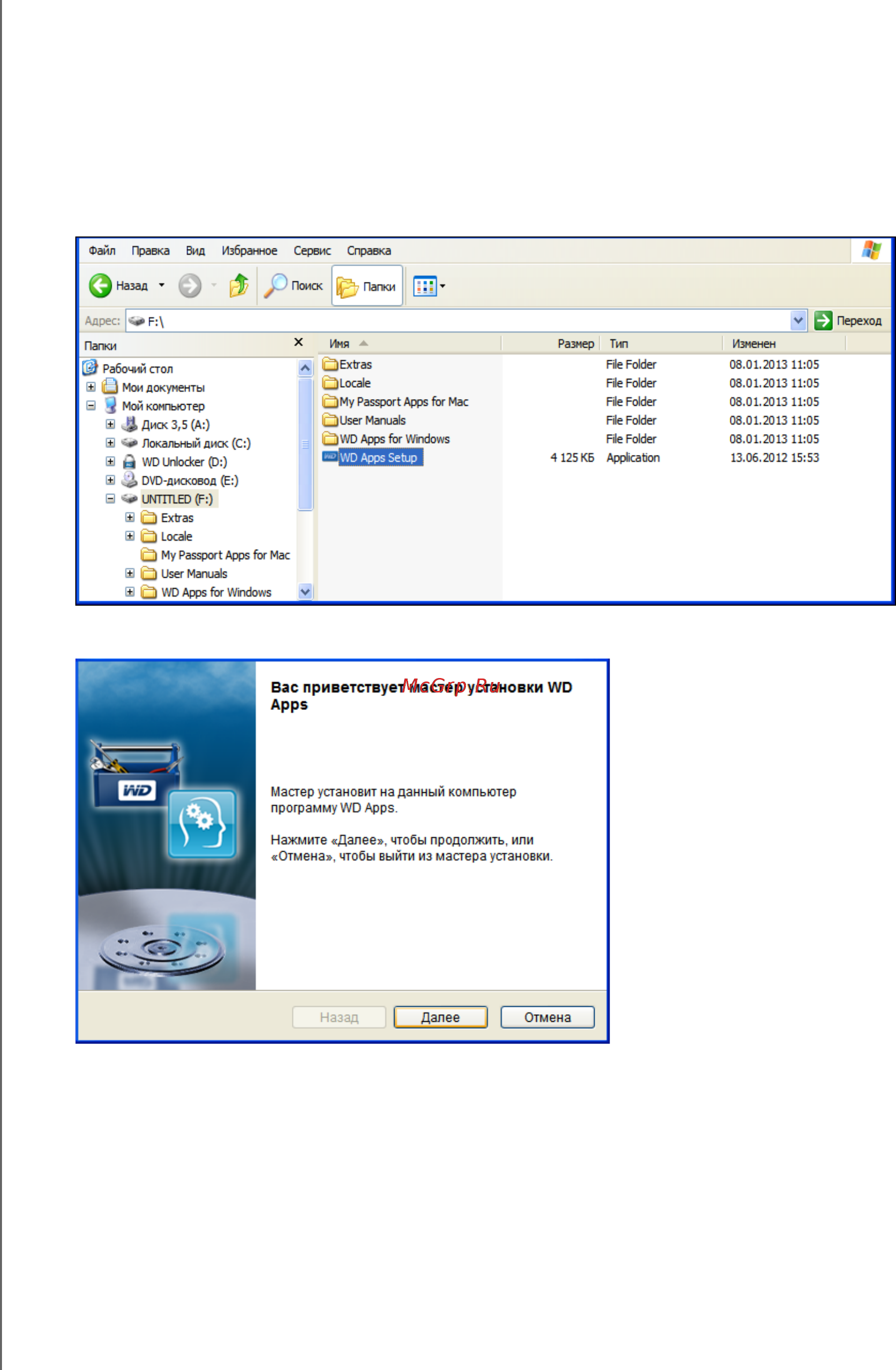This screenshot has height=1370, width=896.
Task: Expand Диск 3,5 (A:) node
Action: pos(110,424)
